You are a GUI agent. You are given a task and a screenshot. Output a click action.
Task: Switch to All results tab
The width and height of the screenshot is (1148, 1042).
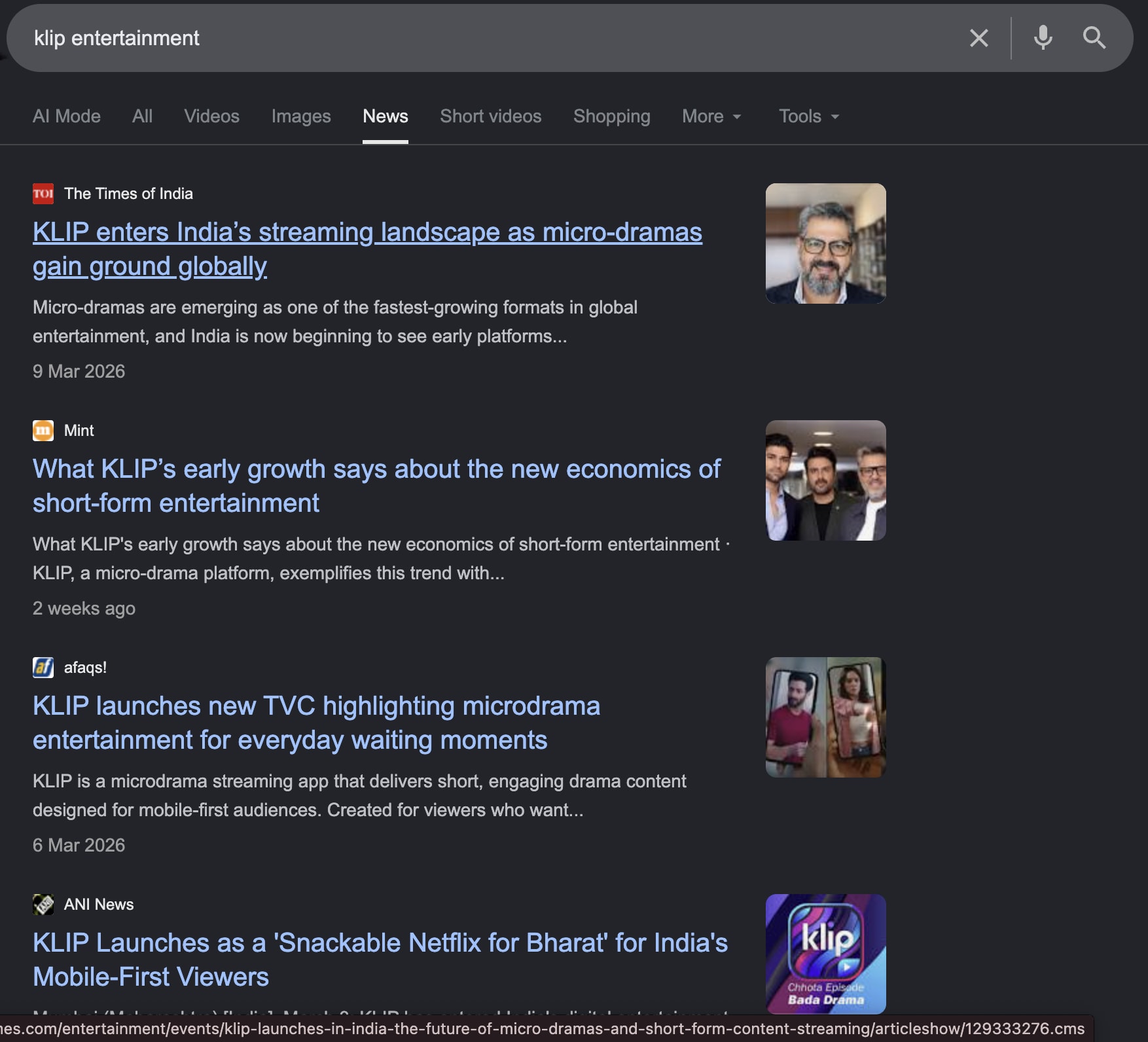point(142,117)
